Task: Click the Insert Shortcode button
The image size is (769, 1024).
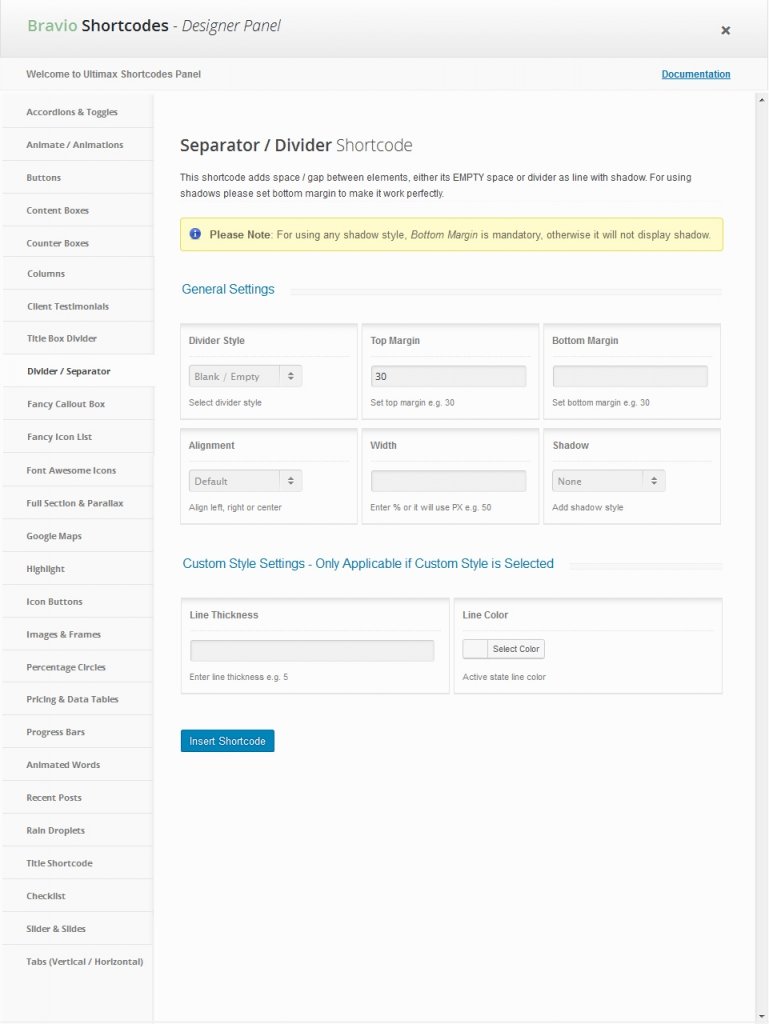Action: click(x=227, y=741)
